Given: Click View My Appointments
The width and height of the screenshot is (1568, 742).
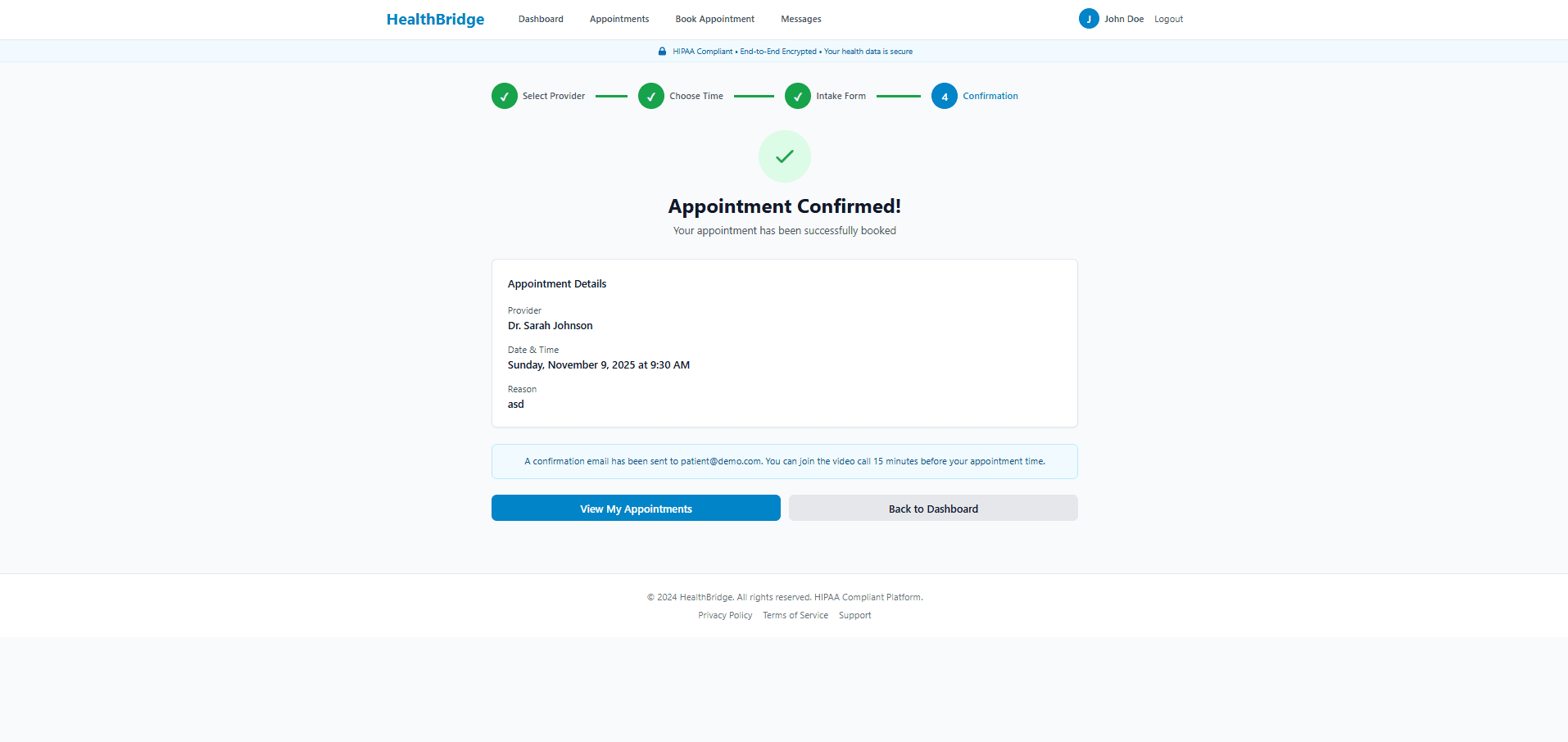Looking at the screenshot, I should tap(636, 508).
